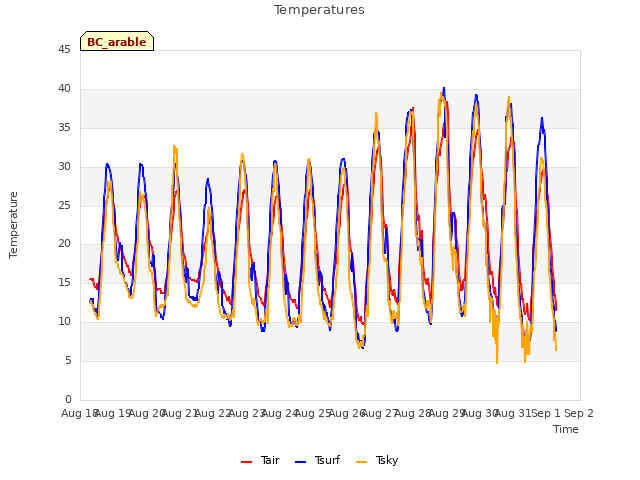Click the 0 y-axis tick label
Viewport: 640px width, 480px height.
(x=68, y=399)
